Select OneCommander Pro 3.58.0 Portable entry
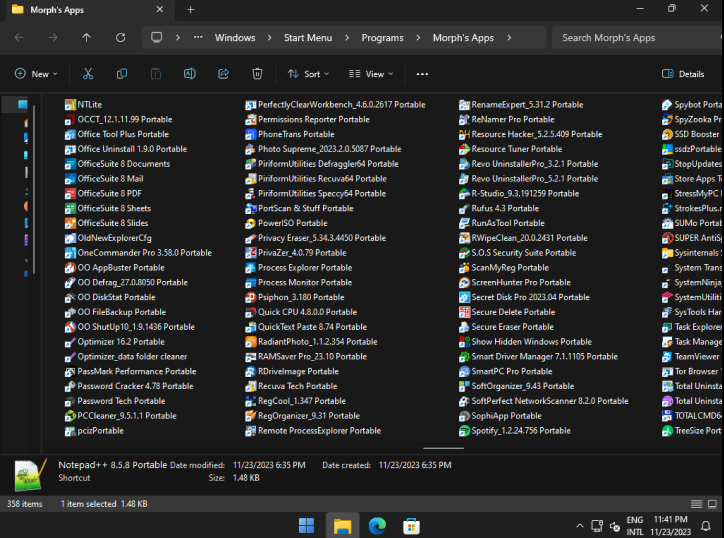 139,253
